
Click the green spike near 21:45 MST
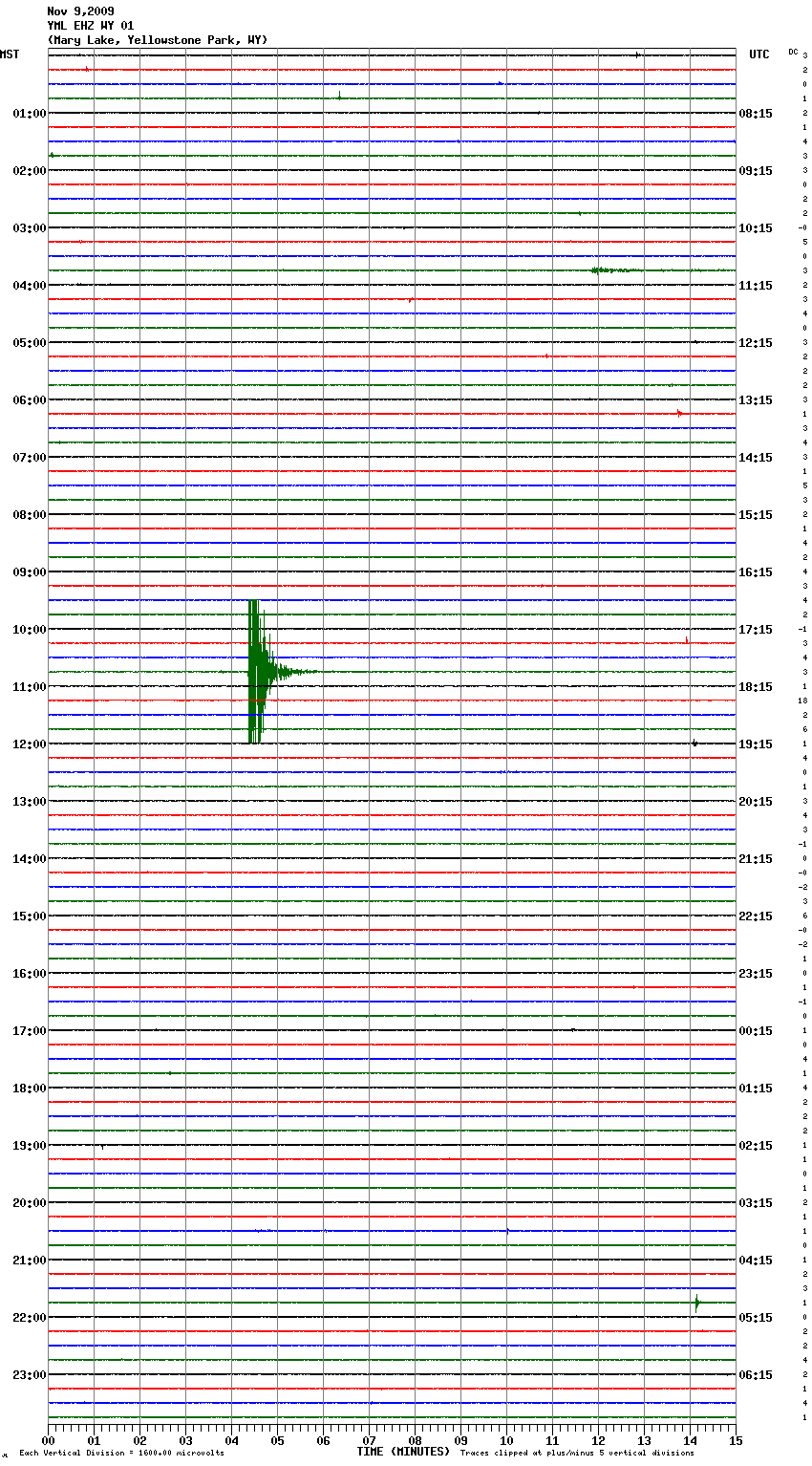(x=697, y=1303)
